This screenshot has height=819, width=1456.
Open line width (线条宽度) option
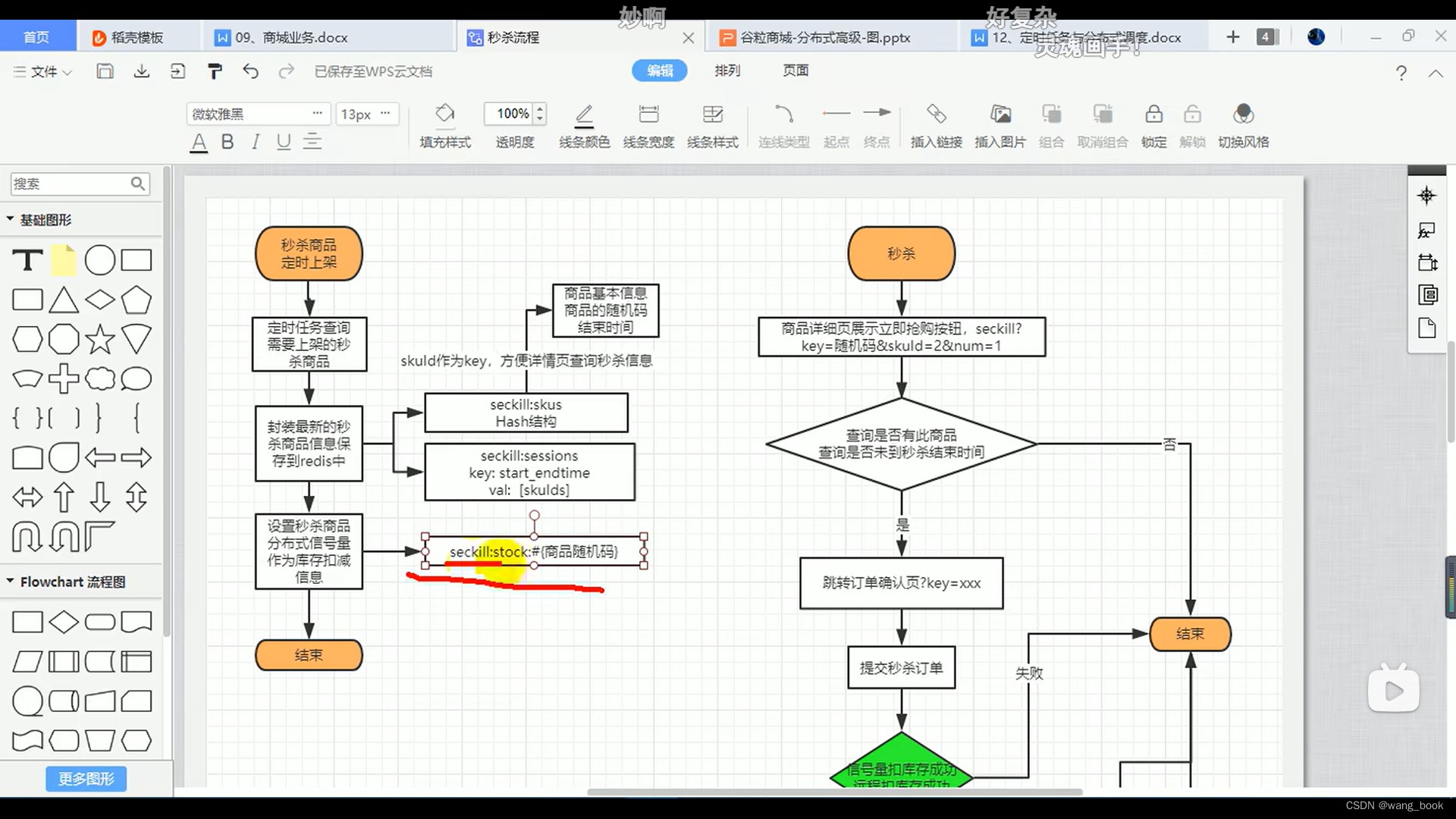click(x=648, y=114)
